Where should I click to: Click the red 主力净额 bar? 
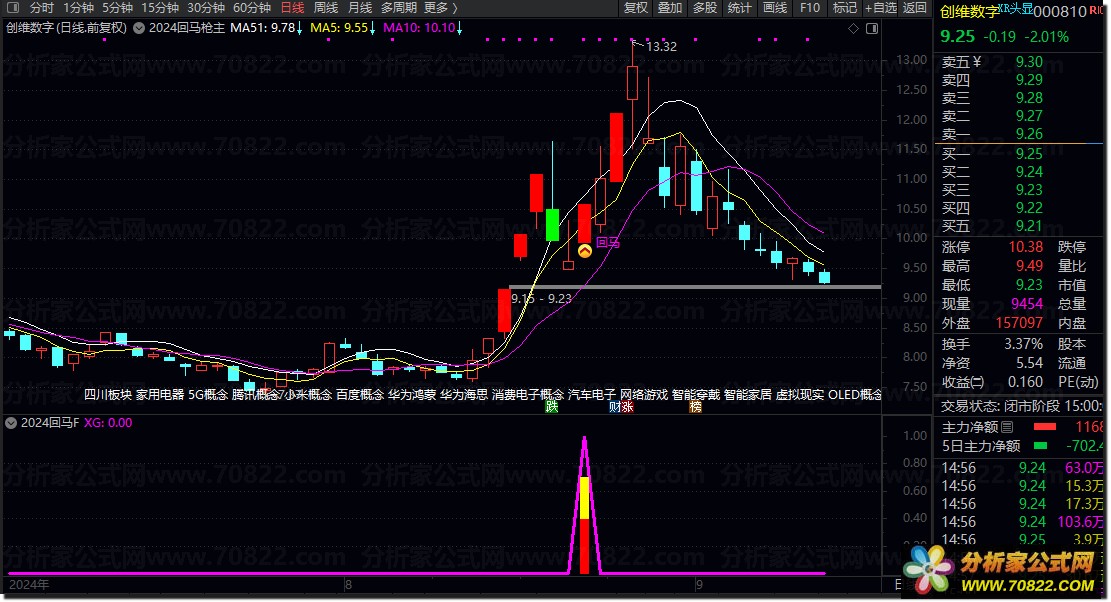point(1044,427)
